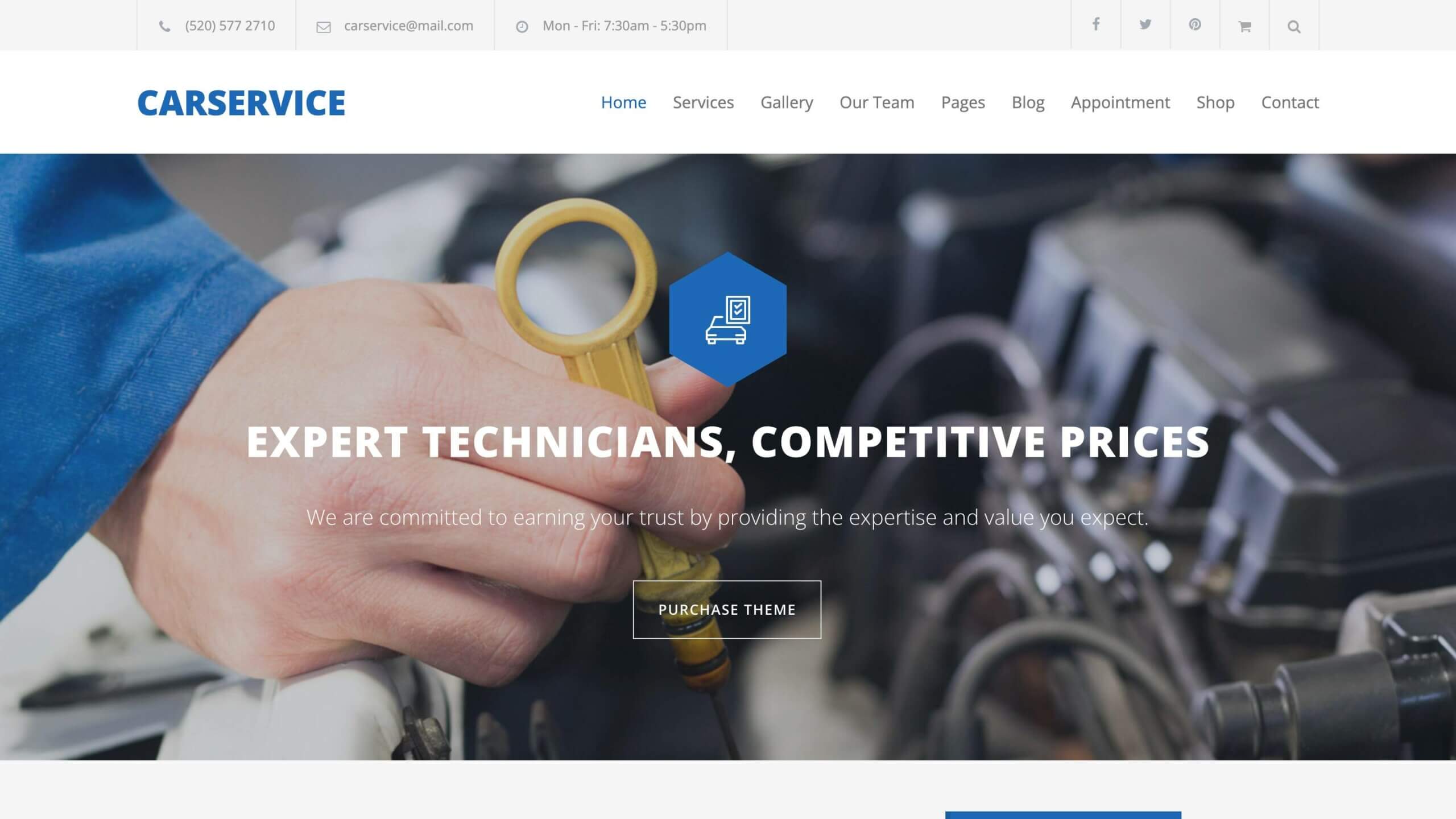
Task: Click the Twitter social media icon
Action: [1145, 25]
